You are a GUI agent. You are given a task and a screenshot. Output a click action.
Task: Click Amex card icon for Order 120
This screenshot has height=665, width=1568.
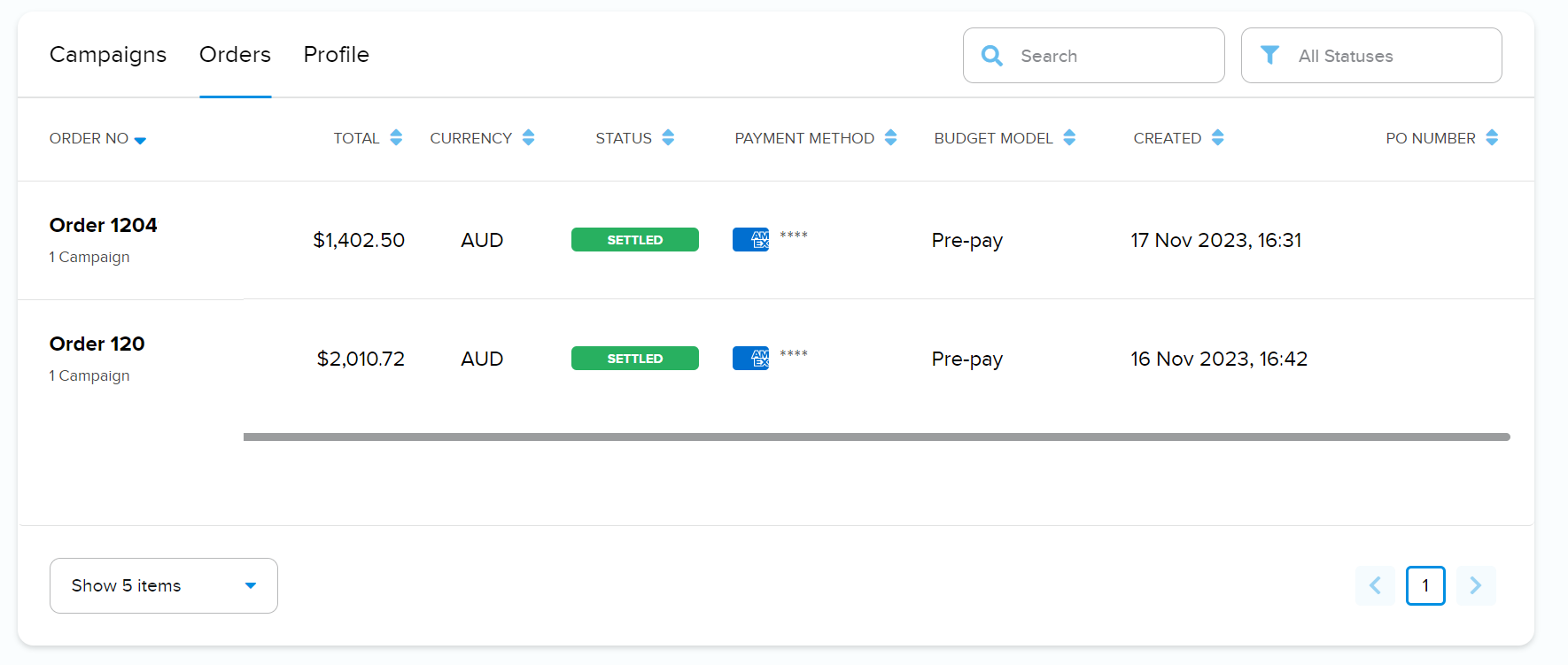click(x=750, y=358)
